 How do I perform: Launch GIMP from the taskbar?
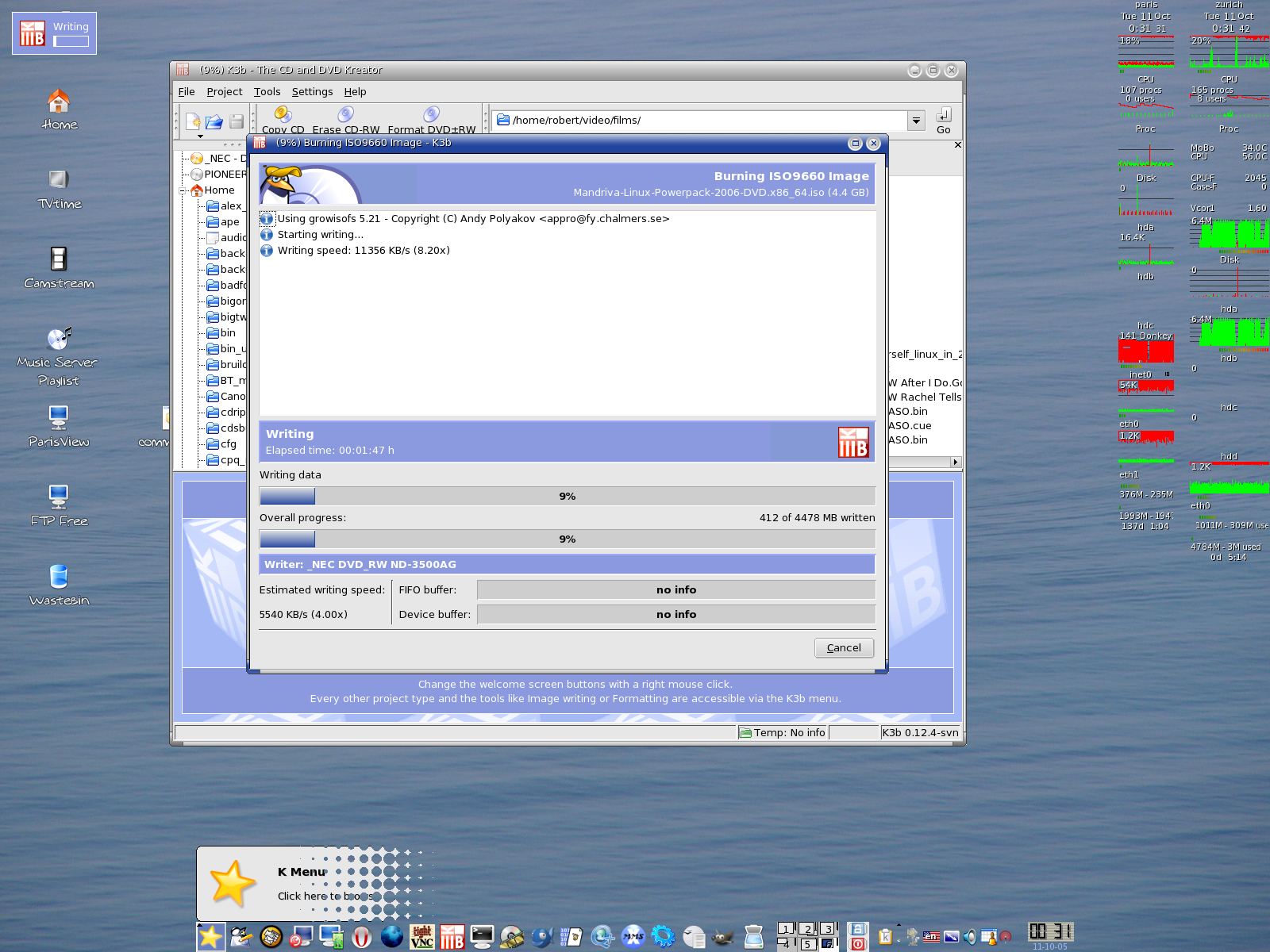pyautogui.click(x=722, y=938)
